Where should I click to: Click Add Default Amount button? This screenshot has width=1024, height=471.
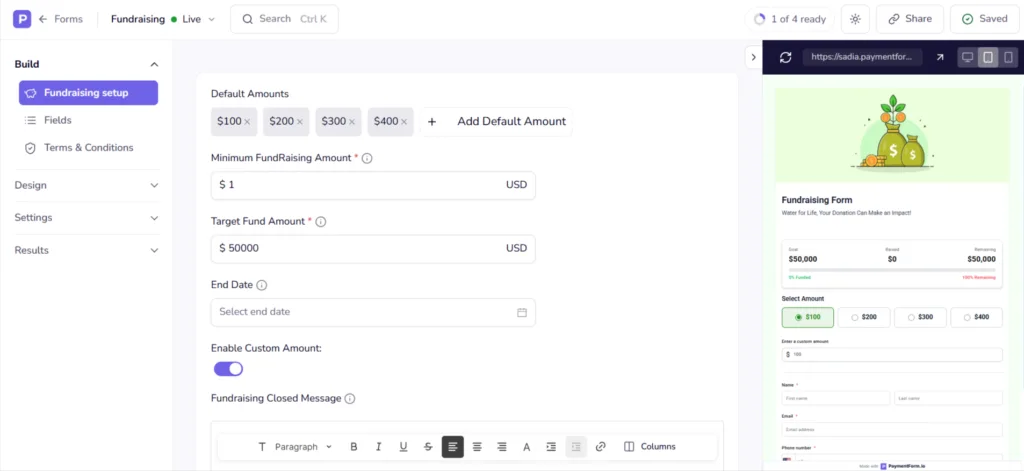pos(496,122)
